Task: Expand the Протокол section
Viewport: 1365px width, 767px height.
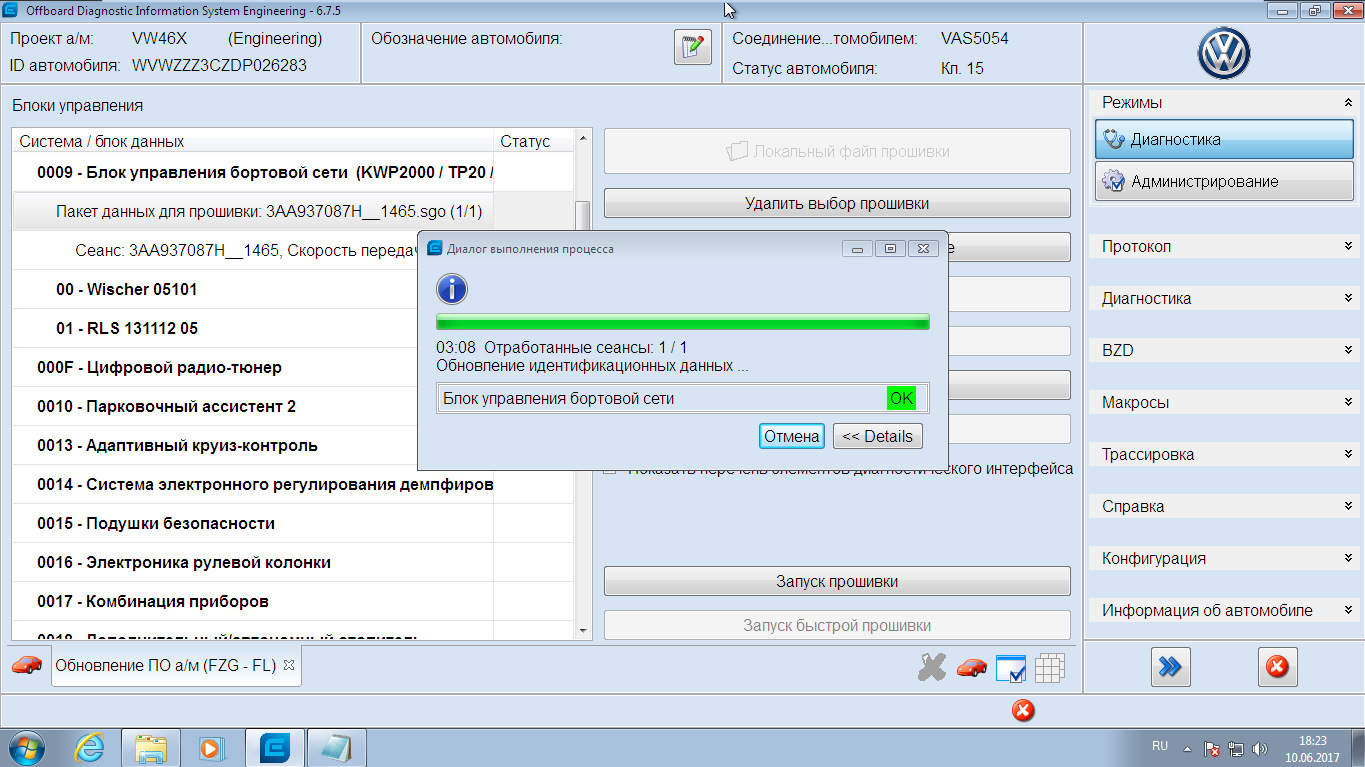Action: tap(1348, 246)
